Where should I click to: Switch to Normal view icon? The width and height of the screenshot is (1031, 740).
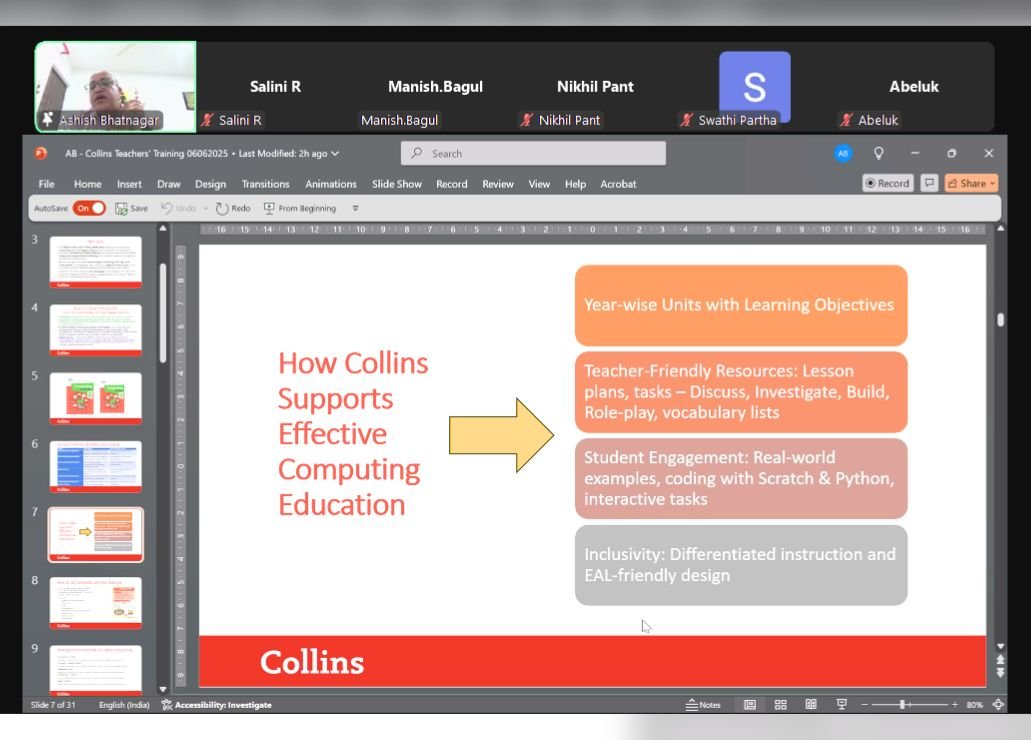750,704
